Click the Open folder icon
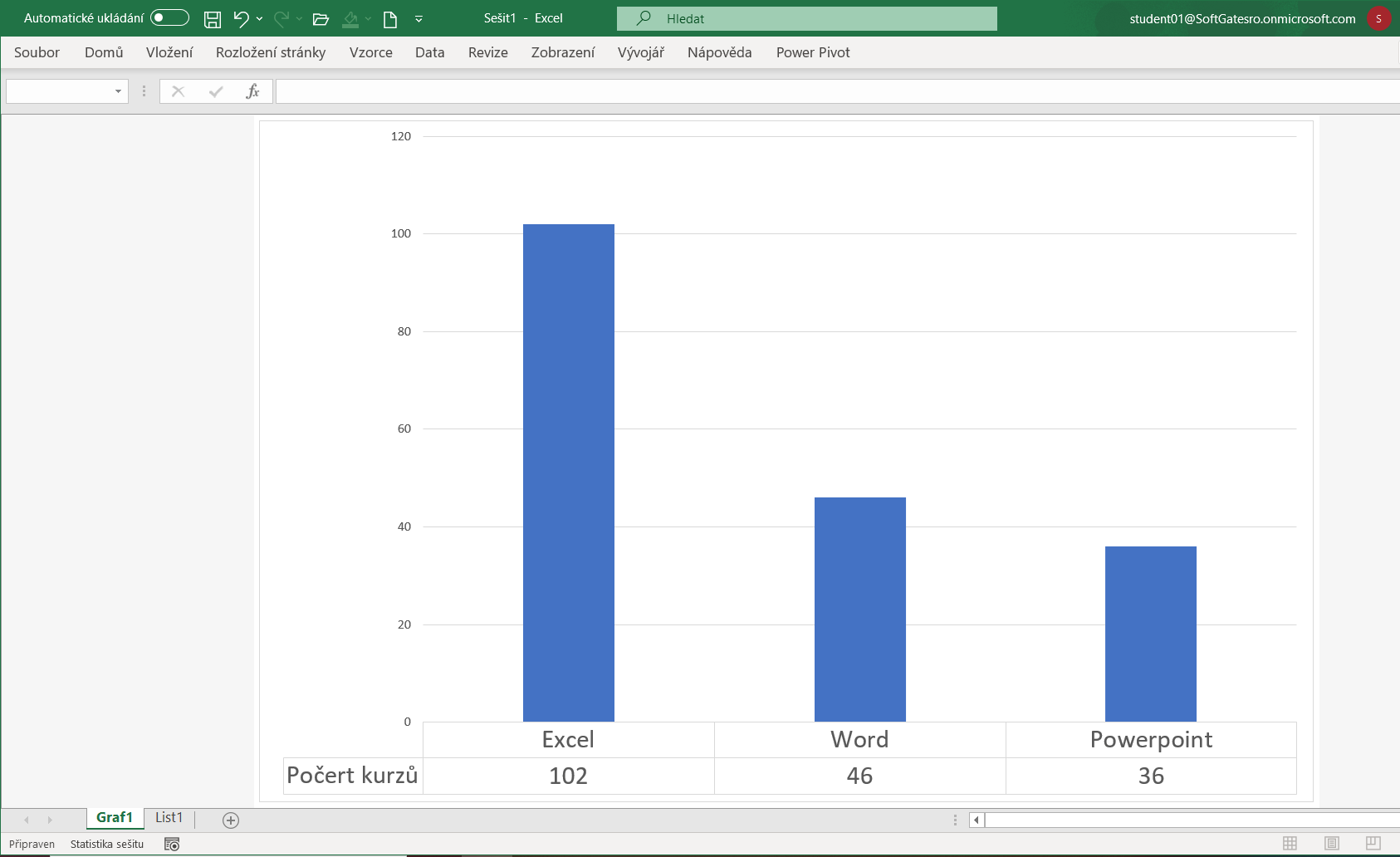1400x857 pixels. pos(321,18)
